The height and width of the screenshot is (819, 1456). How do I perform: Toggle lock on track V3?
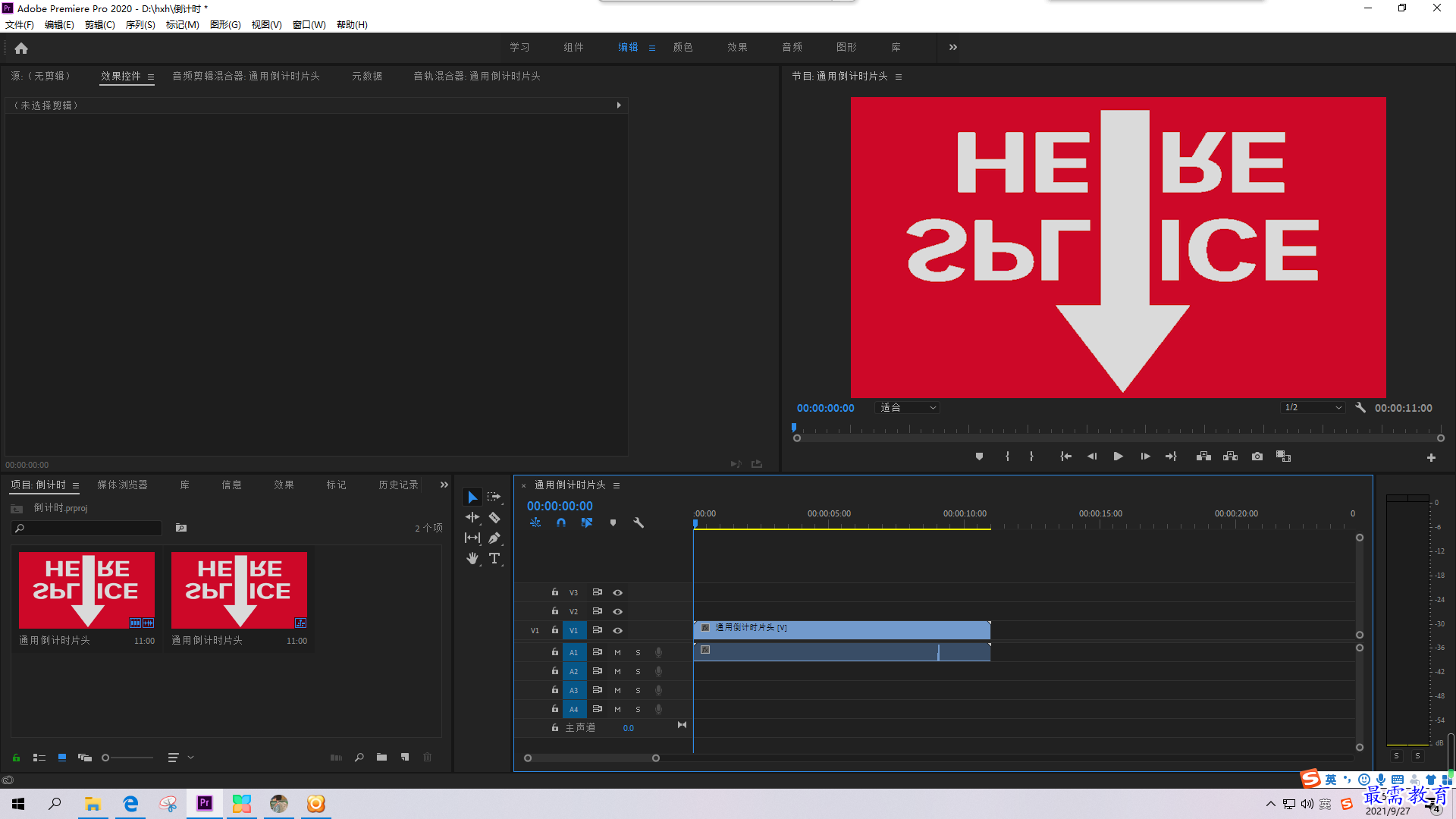555,591
